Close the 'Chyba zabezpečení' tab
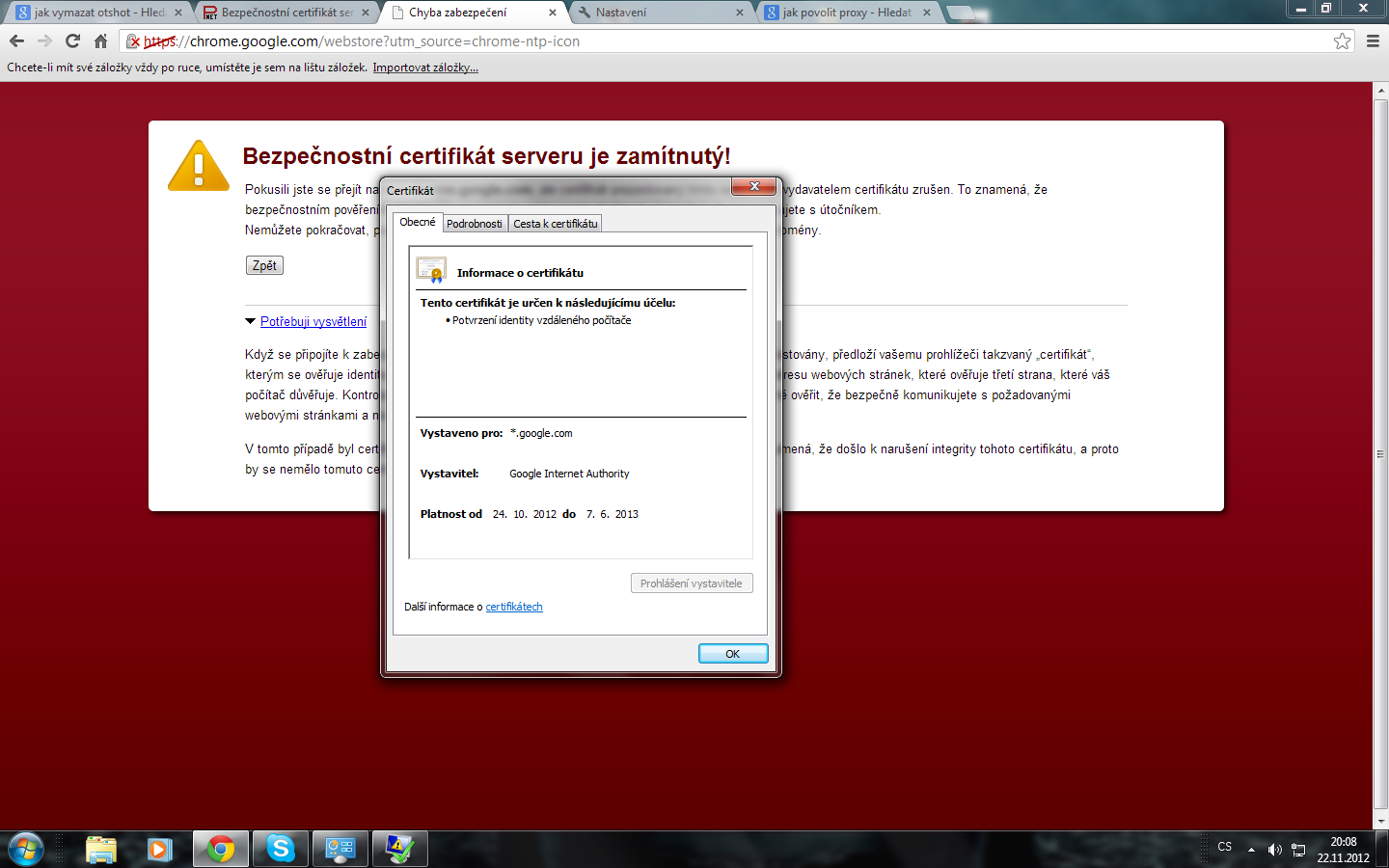 pos(553,13)
